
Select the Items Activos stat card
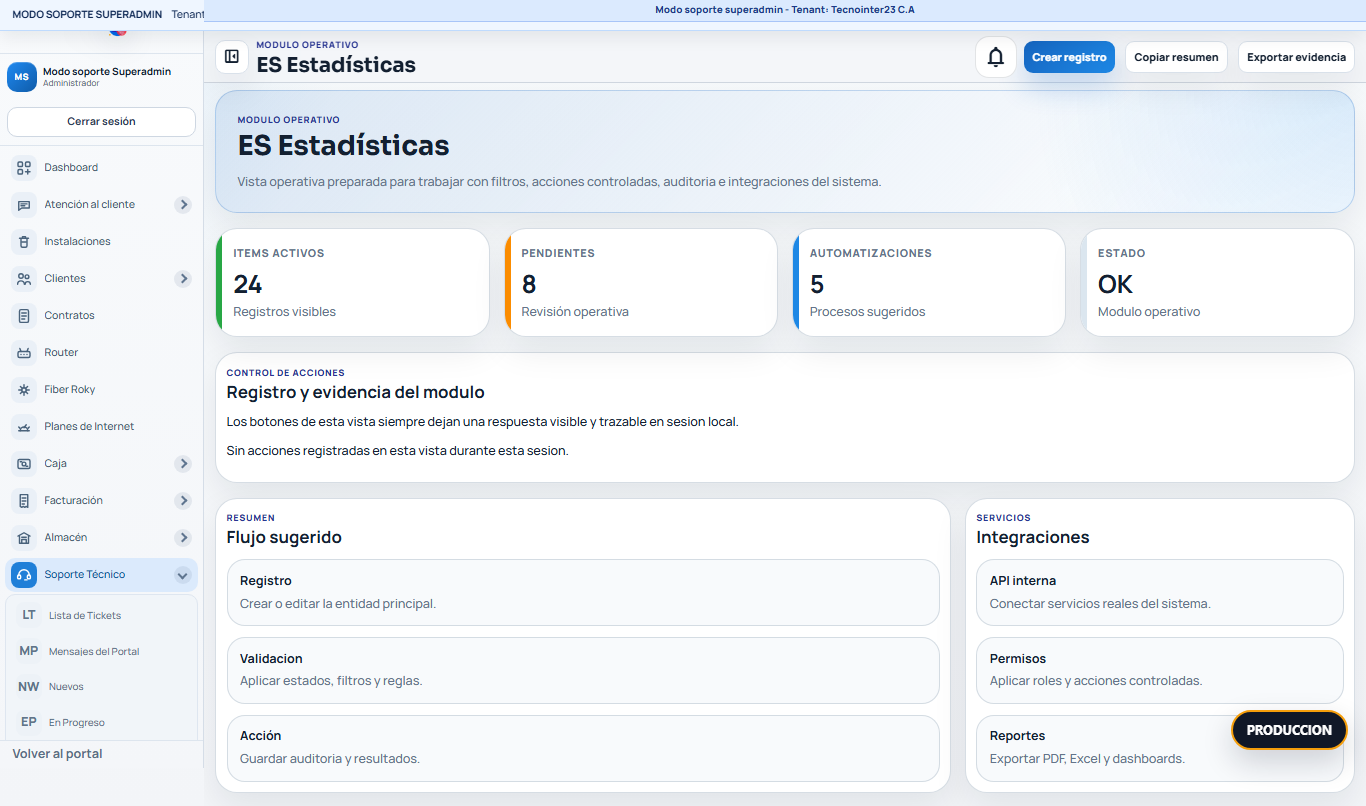tap(352, 283)
